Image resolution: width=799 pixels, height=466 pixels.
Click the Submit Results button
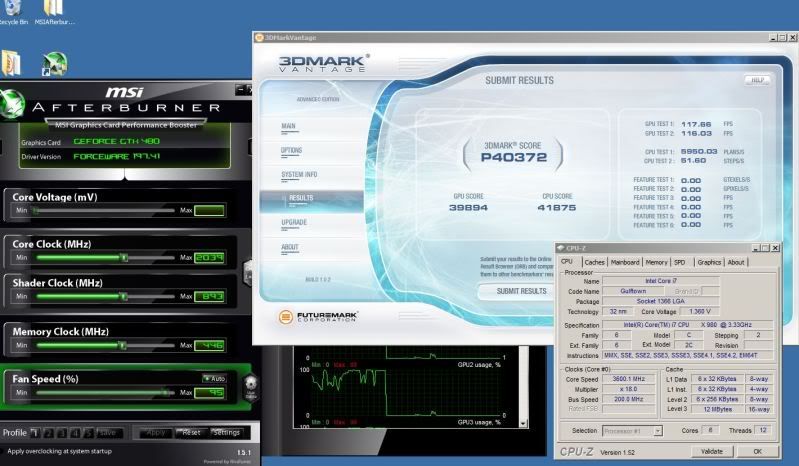tap(521, 291)
